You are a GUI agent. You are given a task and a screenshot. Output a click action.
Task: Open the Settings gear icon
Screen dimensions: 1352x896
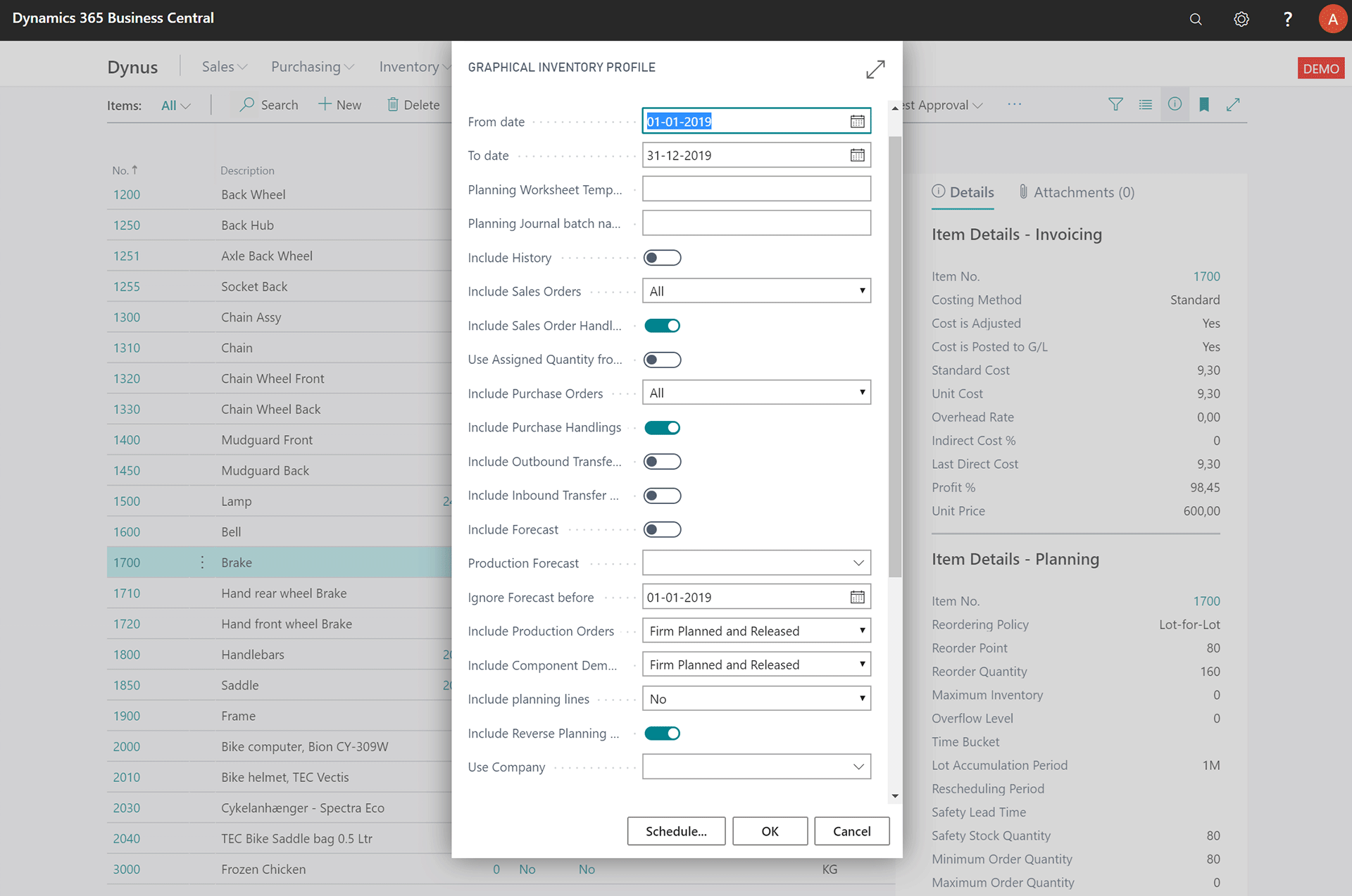(1241, 19)
